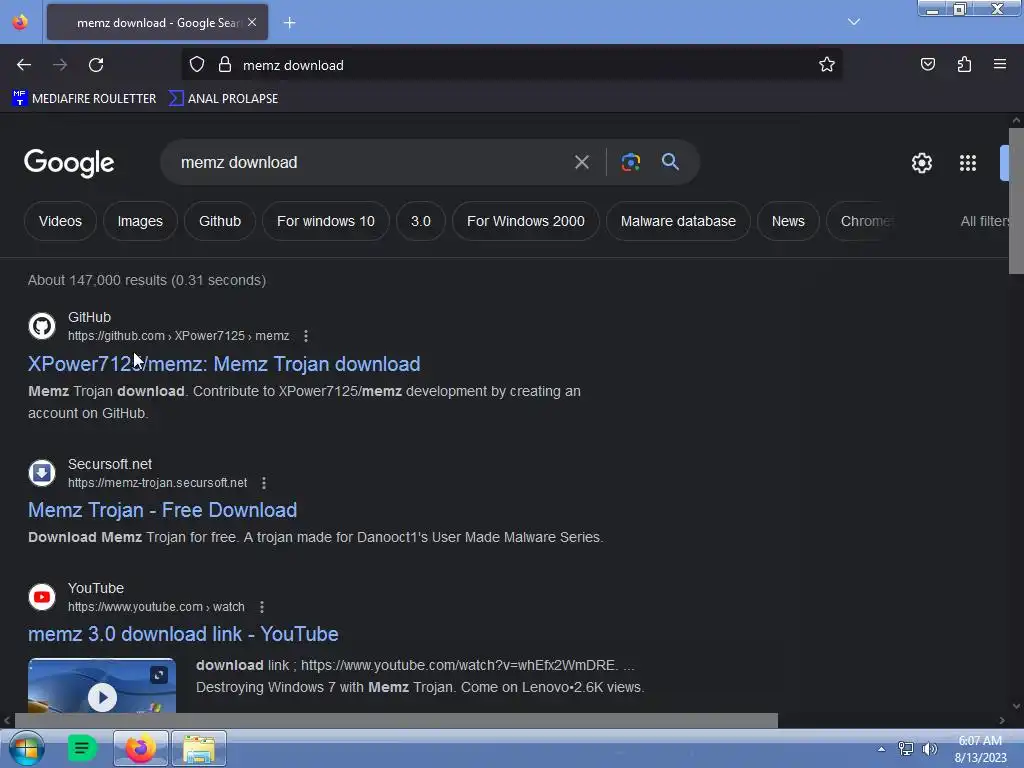The height and width of the screenshot is (768, 1024).
Task: Click the magnifier search button
Action: 670,162
